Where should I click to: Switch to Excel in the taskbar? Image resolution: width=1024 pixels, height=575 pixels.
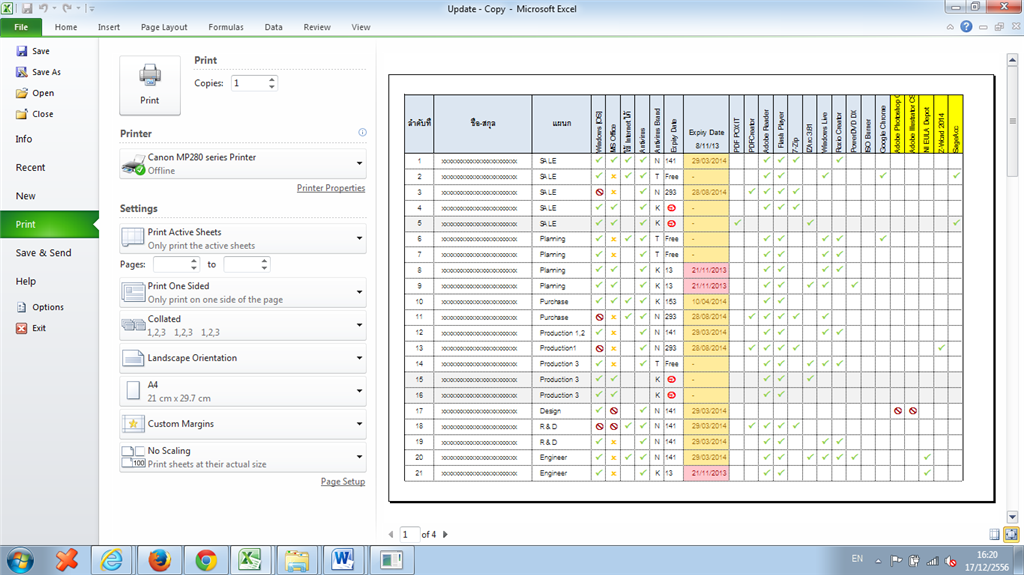(x=249, y=560)
